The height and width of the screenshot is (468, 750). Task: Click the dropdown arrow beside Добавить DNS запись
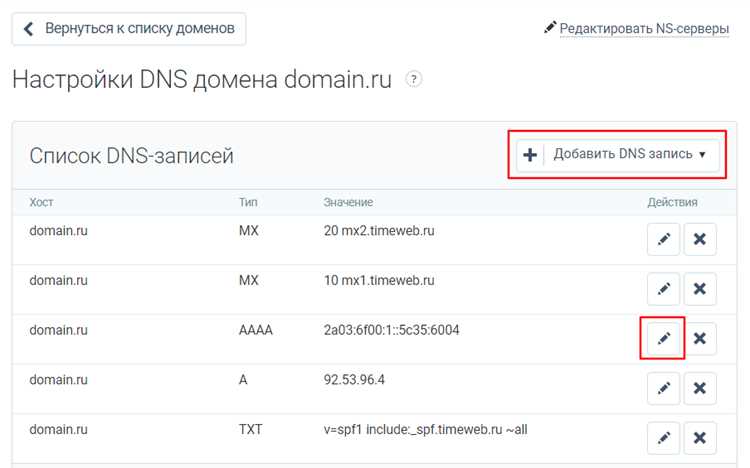point(702,155)
